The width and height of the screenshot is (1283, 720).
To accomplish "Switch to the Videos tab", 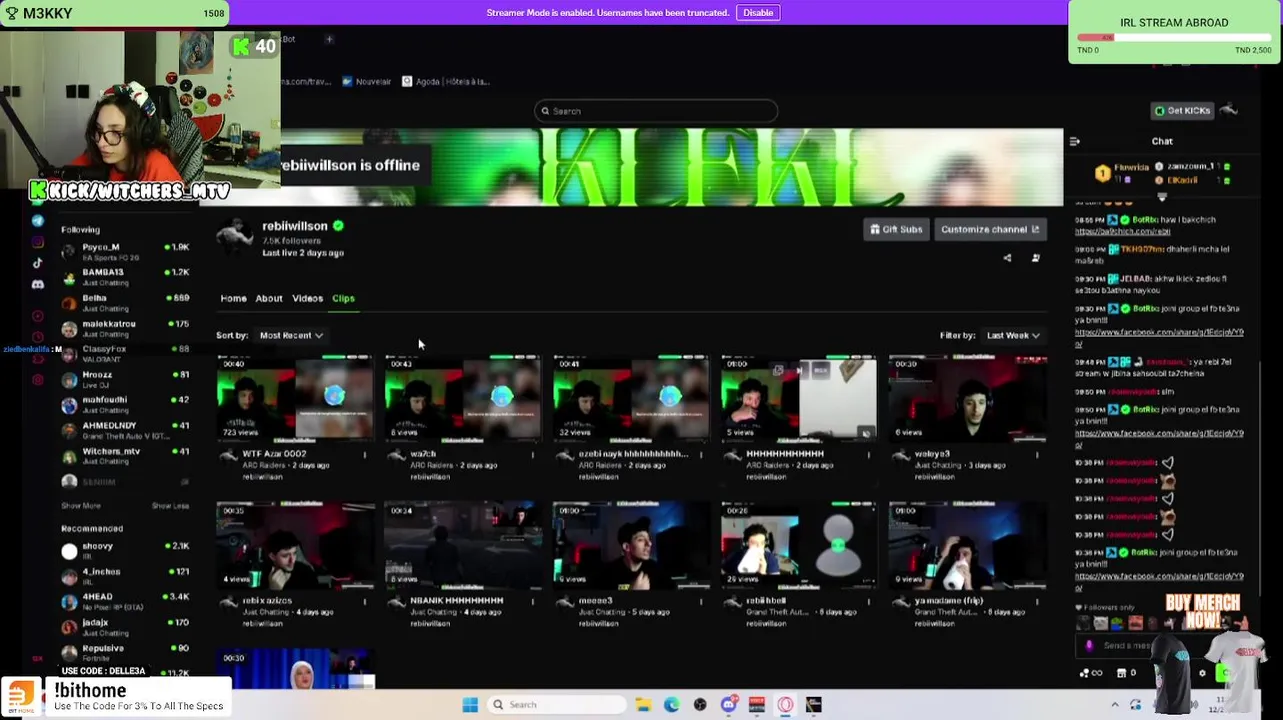I will [307, 298].
